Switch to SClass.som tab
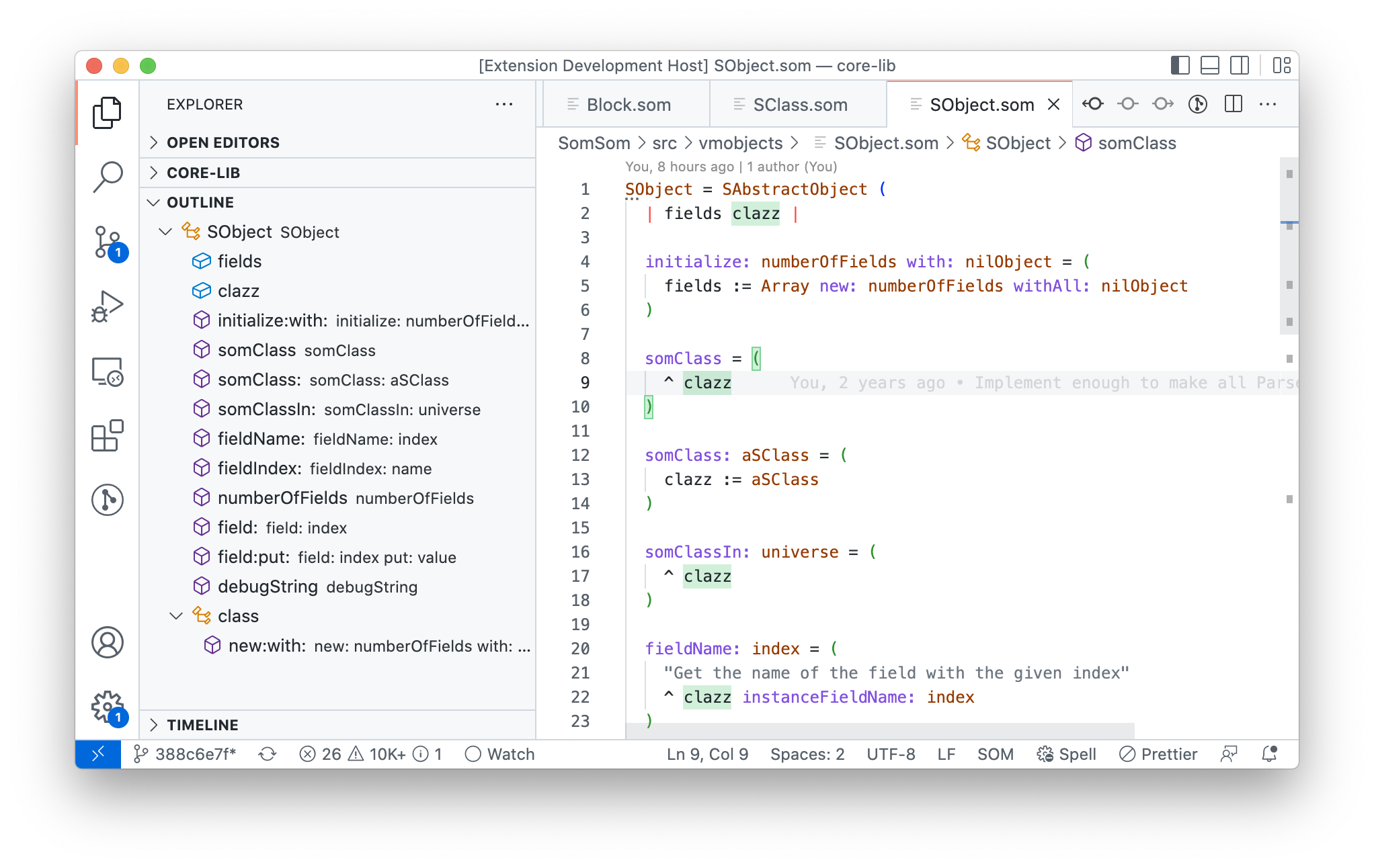 click(799, 105)
